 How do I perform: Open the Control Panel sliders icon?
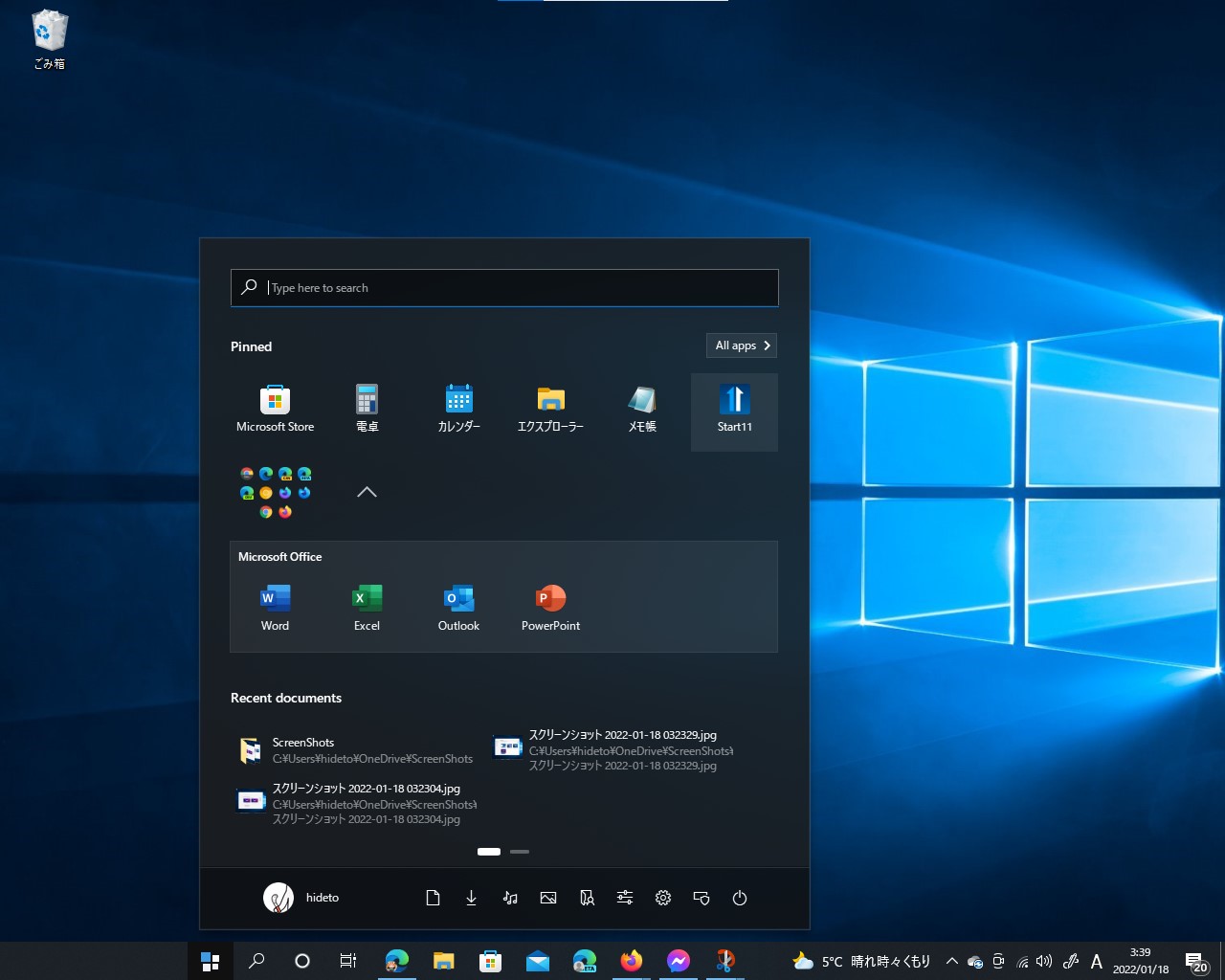click(625, 898)
